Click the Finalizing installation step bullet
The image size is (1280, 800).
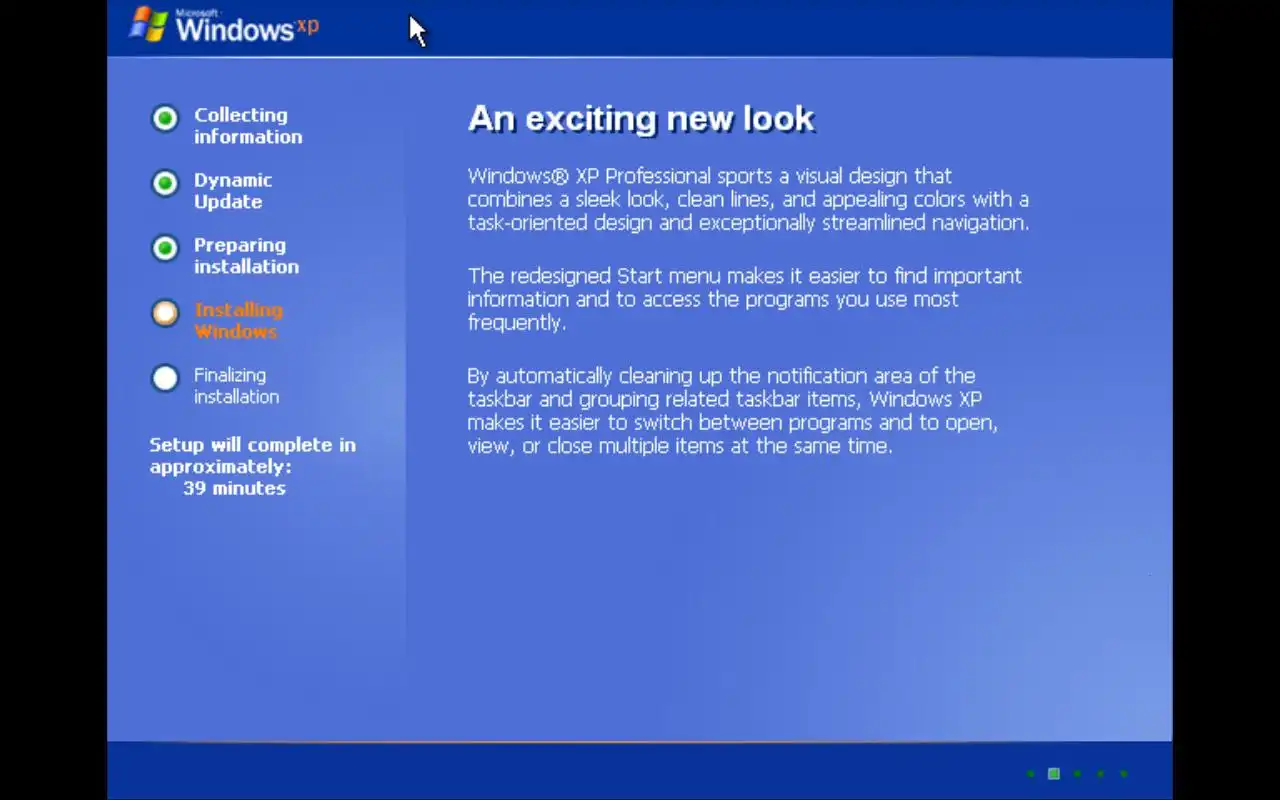[x=165, y=378]
